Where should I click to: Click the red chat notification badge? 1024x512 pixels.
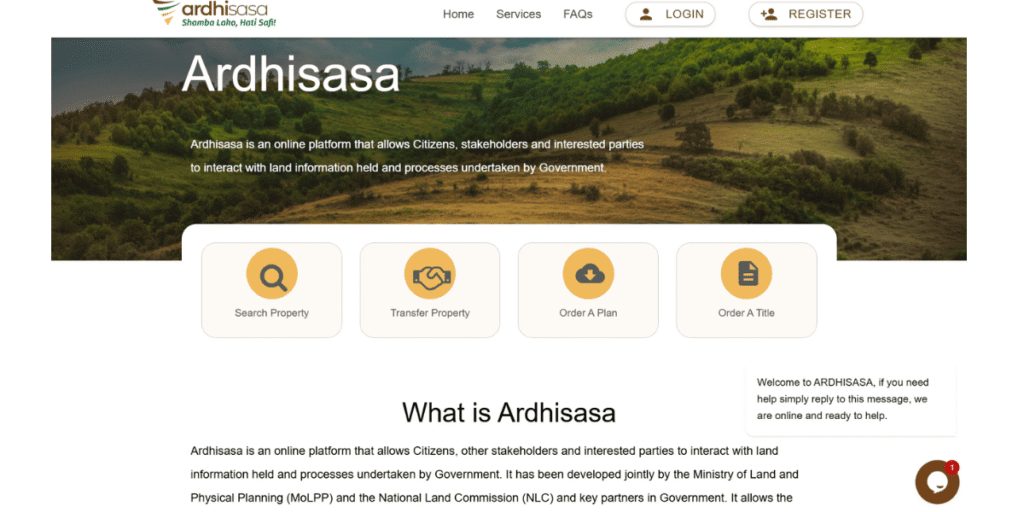(x=952, y=468)
